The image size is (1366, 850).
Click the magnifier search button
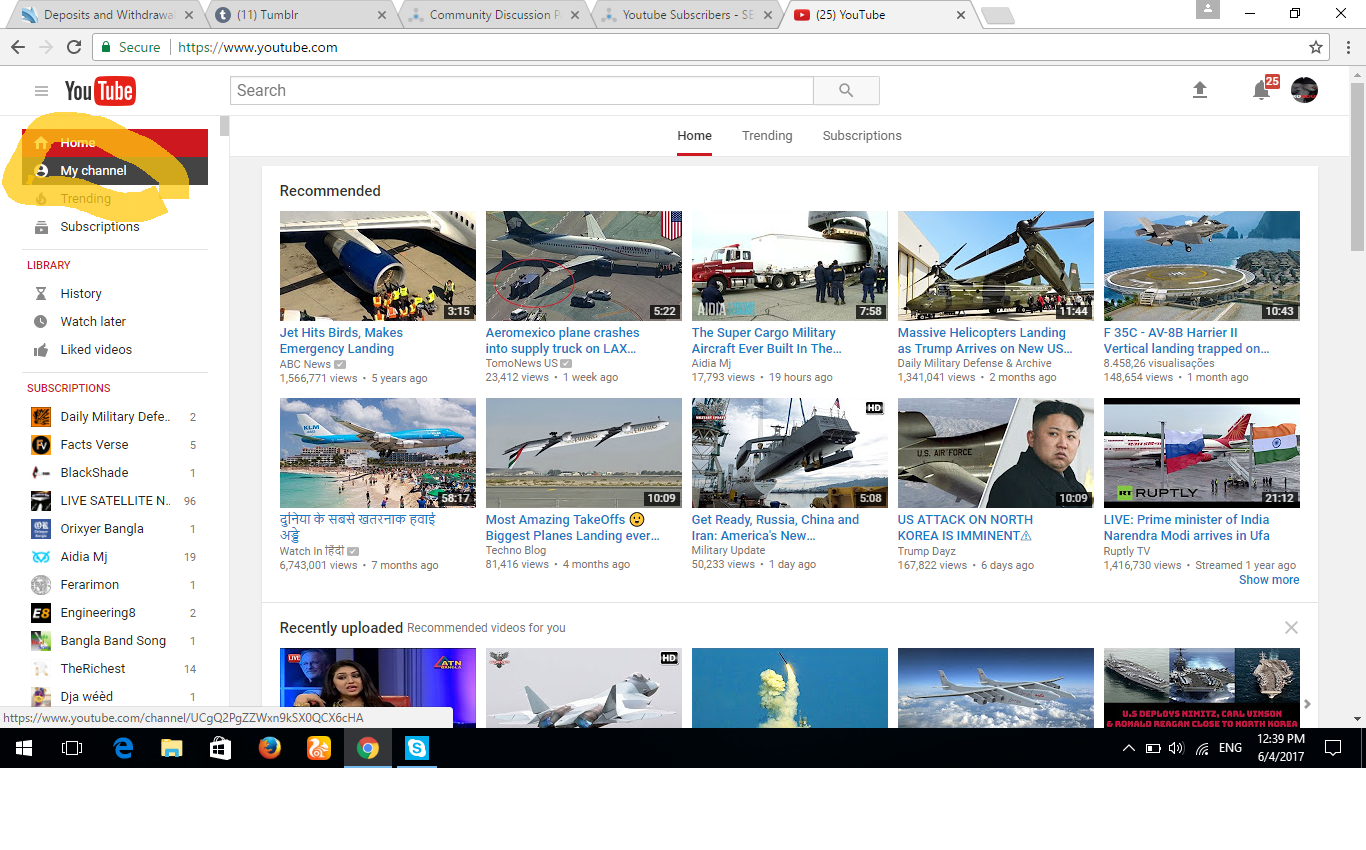(846, 90)
